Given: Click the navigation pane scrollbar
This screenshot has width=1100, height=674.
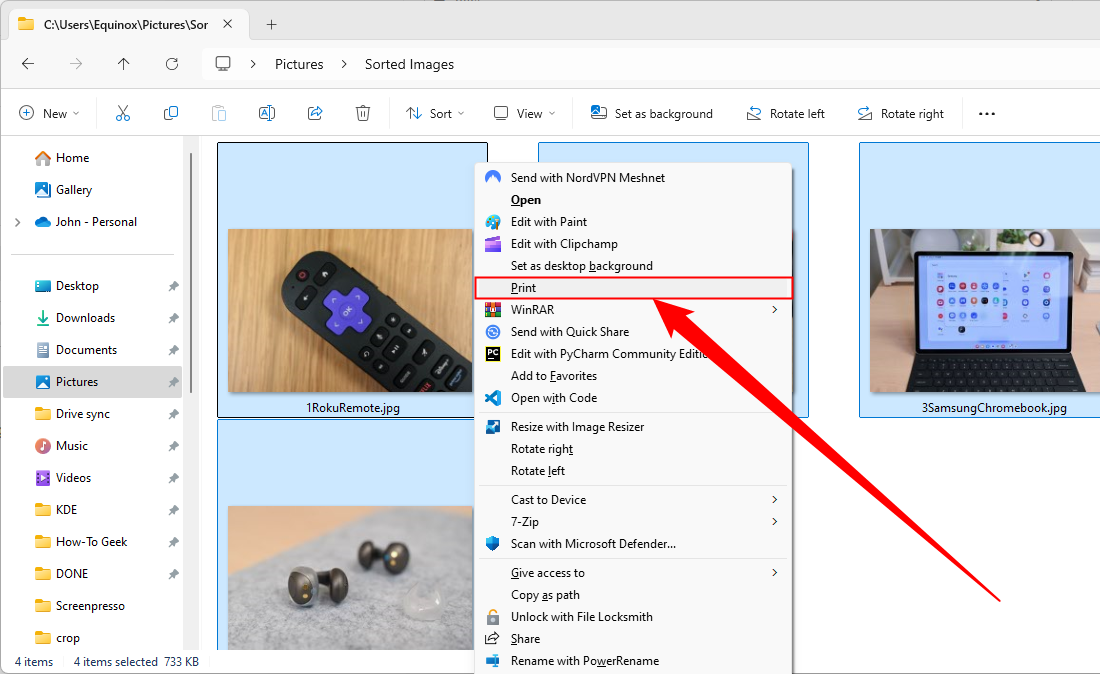Looking at the screenshot, I should click(x=191, y=274).
